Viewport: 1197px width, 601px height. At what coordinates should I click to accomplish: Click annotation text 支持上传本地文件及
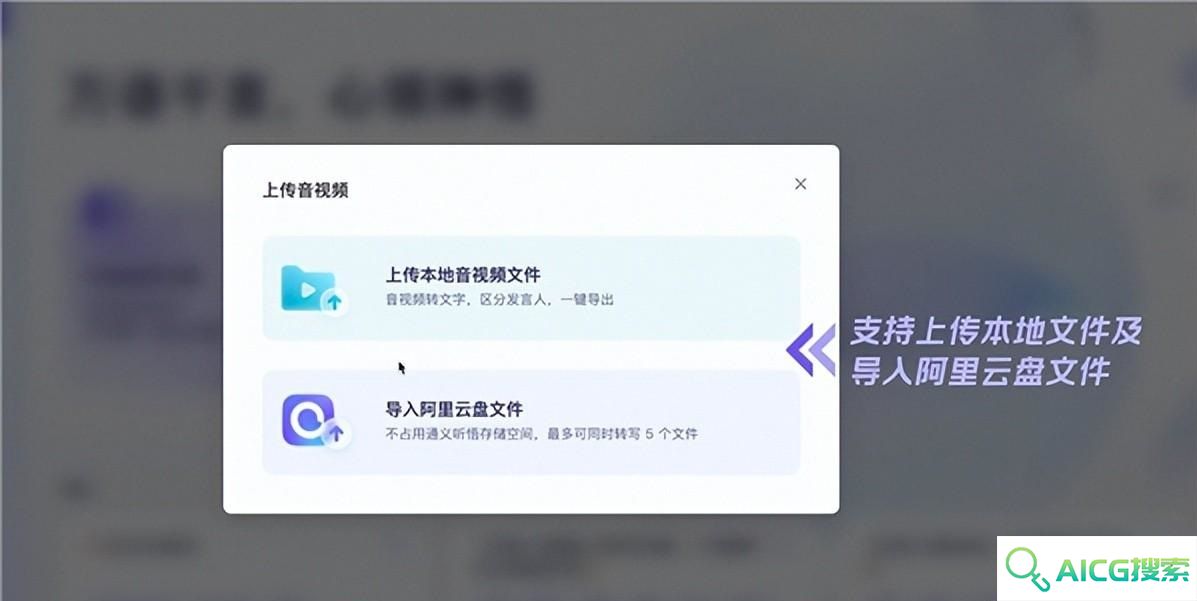(x=996, y=331)
